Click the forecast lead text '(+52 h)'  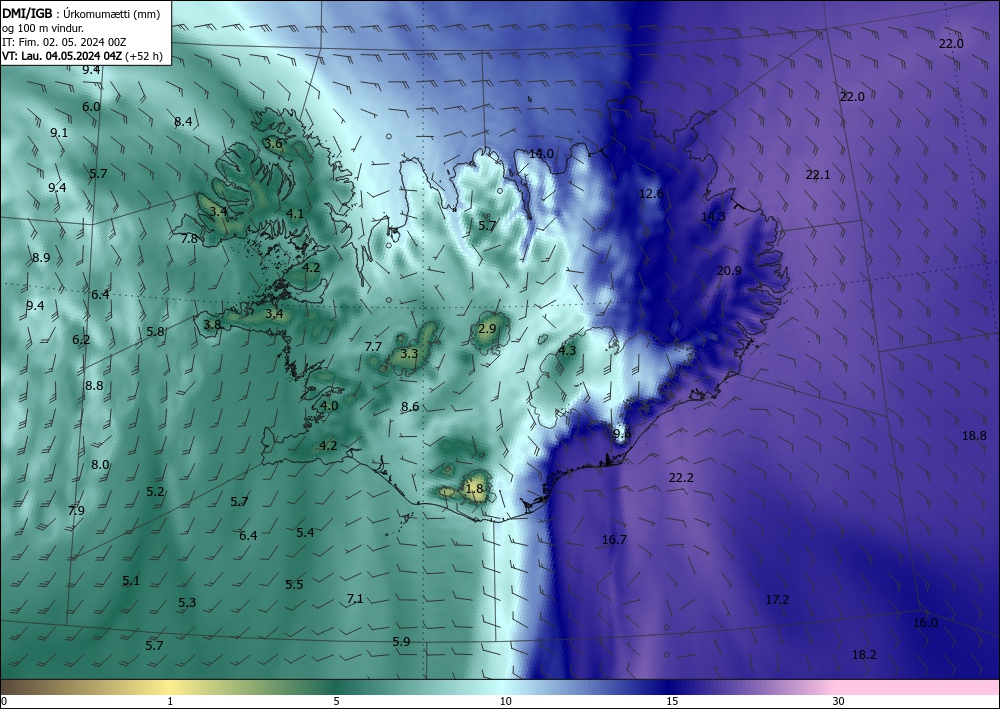point(143,56)
